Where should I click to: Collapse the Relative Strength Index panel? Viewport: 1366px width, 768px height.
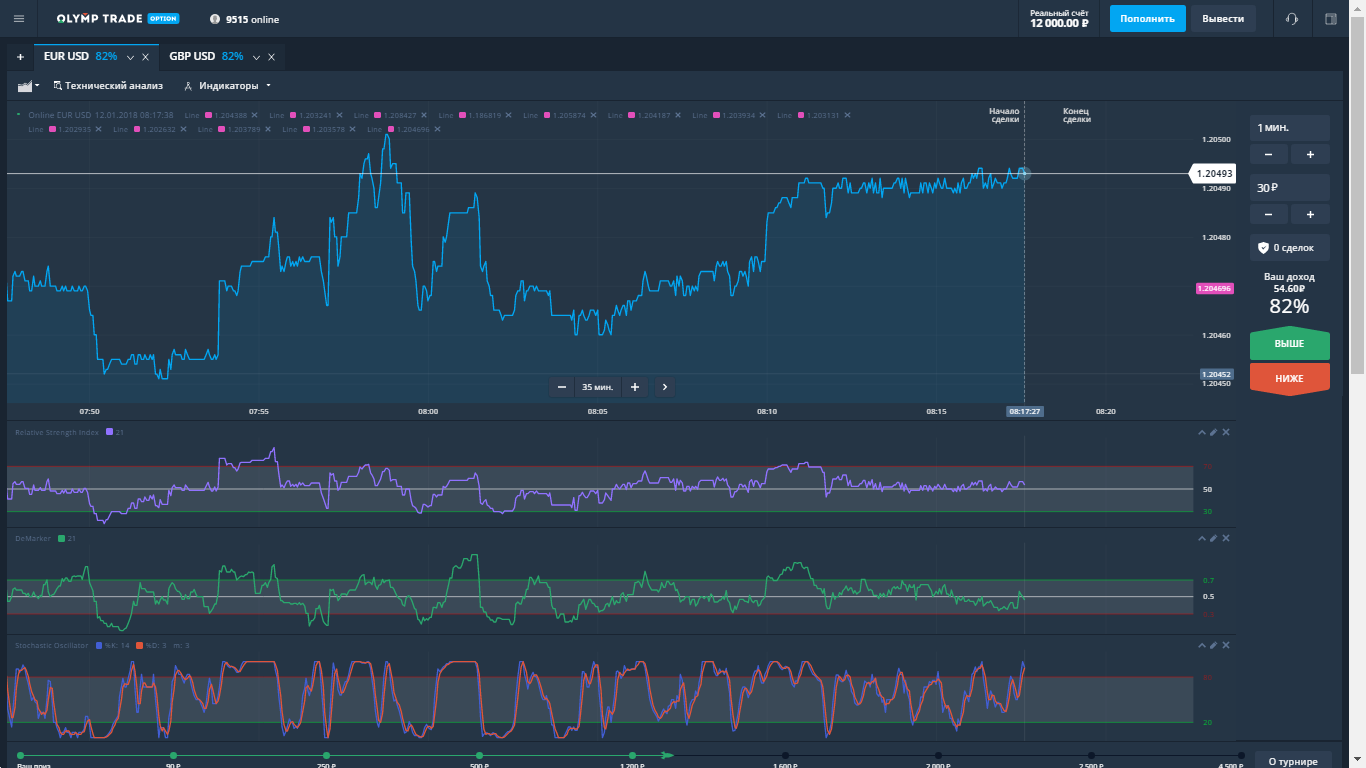[x=1202, y=432]
